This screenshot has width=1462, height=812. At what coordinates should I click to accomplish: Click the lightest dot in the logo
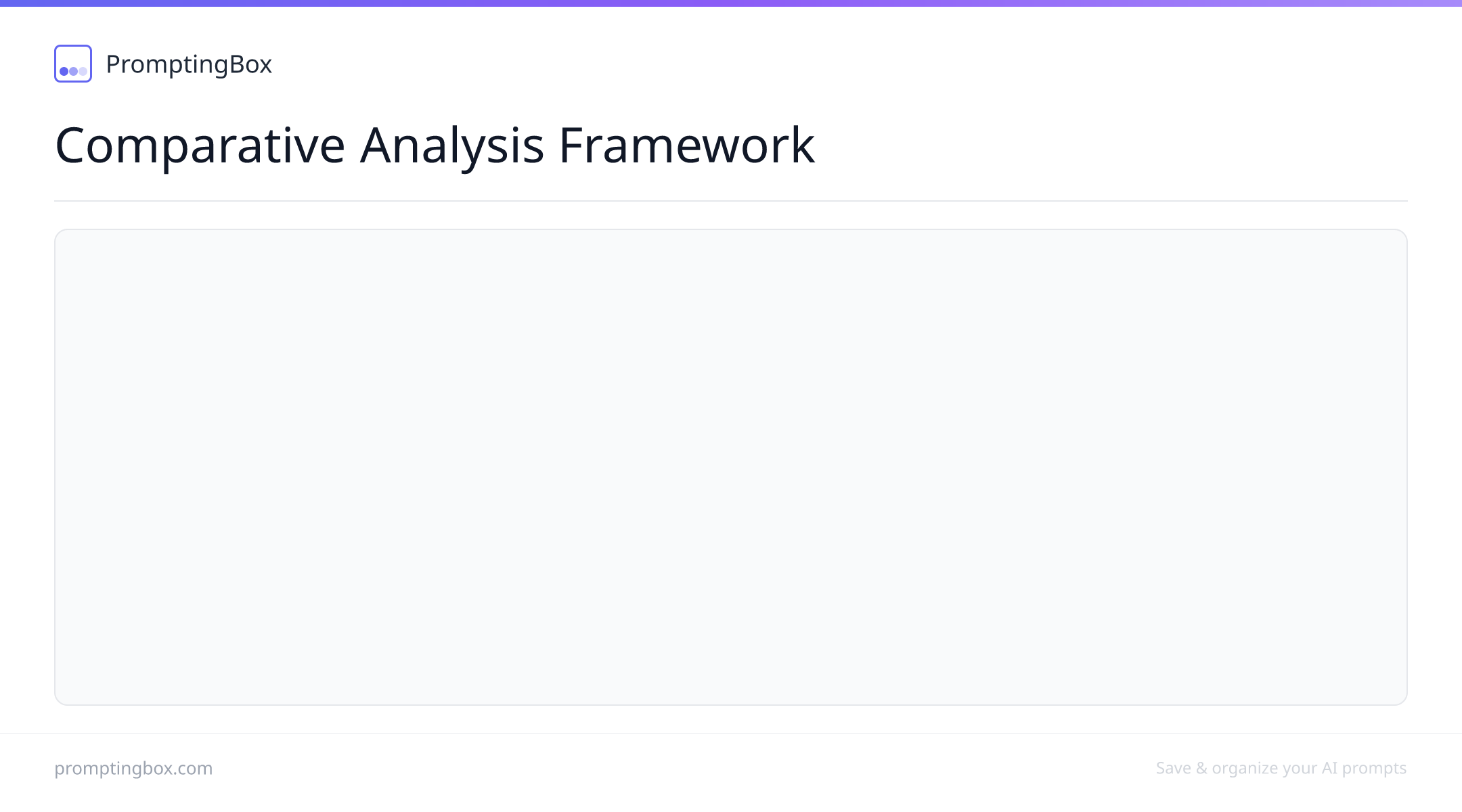click(83, 71)
